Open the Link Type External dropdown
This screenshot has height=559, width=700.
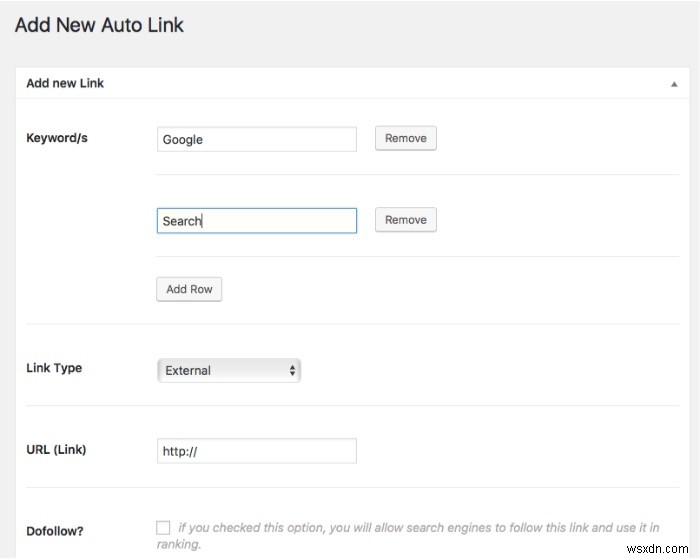(x=229, y=371)
